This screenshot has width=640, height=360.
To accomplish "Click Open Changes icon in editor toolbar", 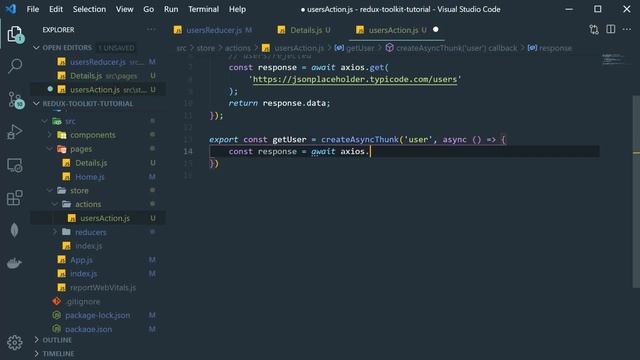I will coord(594,29).
